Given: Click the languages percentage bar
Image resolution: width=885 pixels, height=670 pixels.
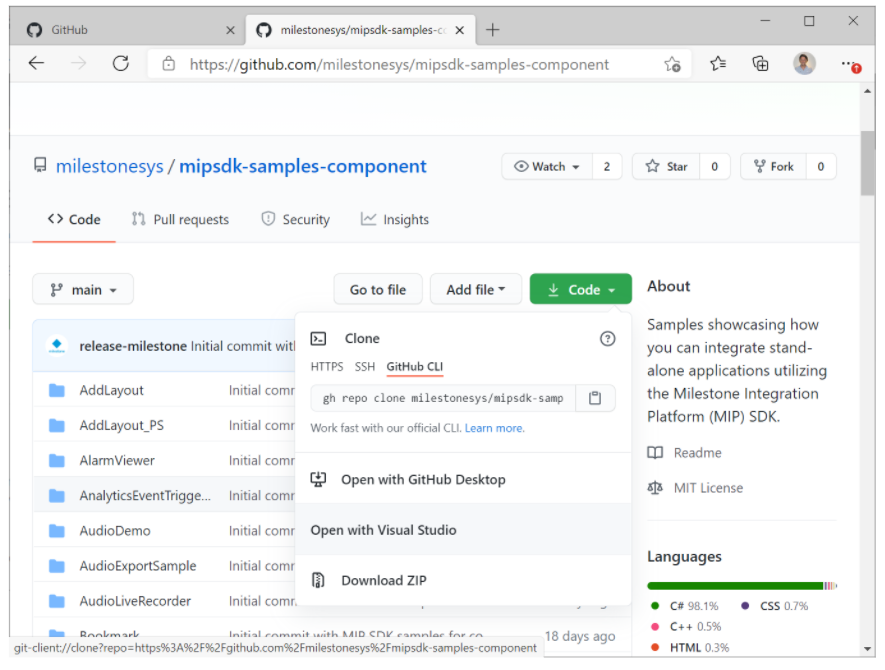Looking at the screenshot, I should pos(742,586).
